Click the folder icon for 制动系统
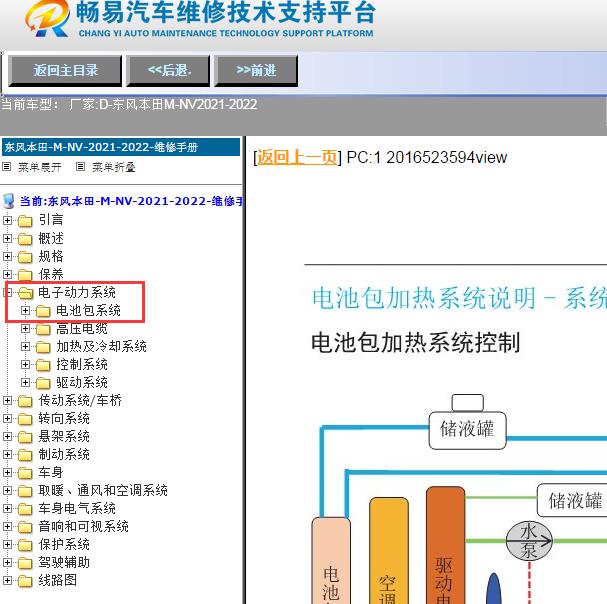Viewport: 607px width, 604px height. (x=25, y=455)
